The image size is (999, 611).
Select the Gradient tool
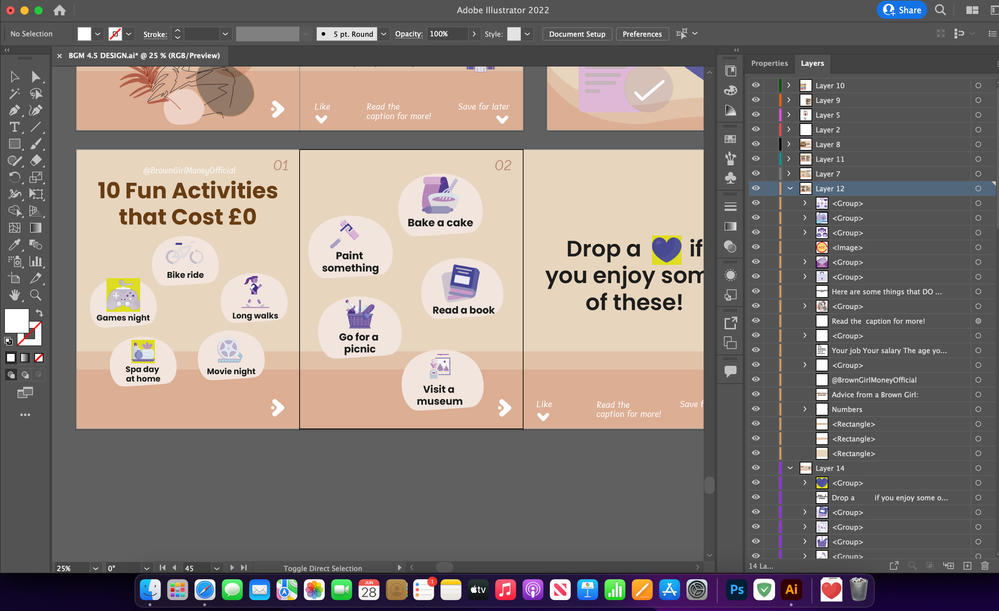(x=36, y=227)
